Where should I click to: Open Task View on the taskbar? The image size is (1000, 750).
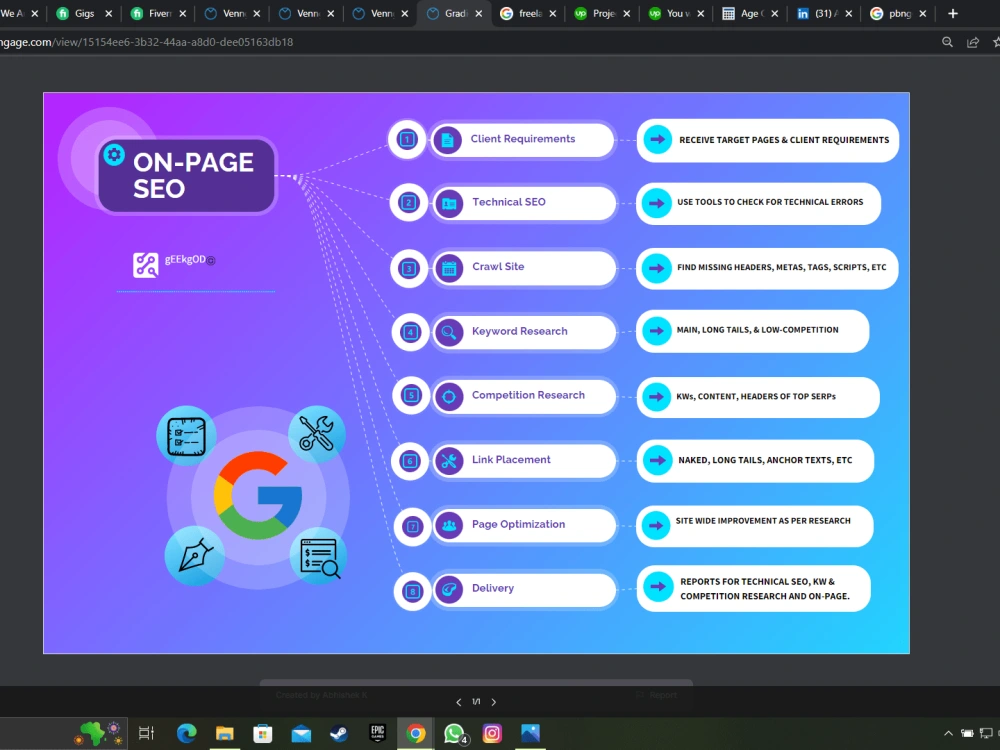[146, 733]
